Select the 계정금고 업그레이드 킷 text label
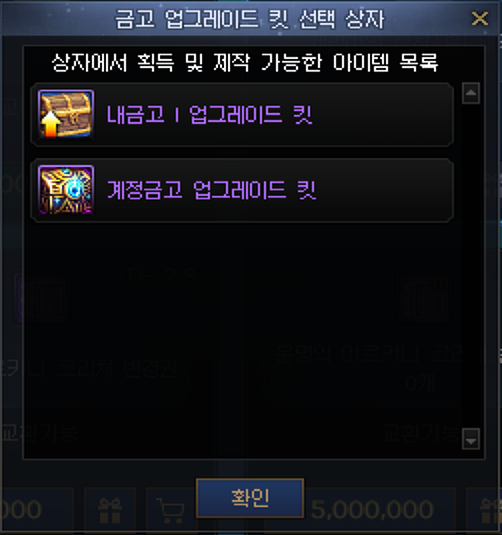The height and width of the screenshot is (535, 502). (212, 190)
